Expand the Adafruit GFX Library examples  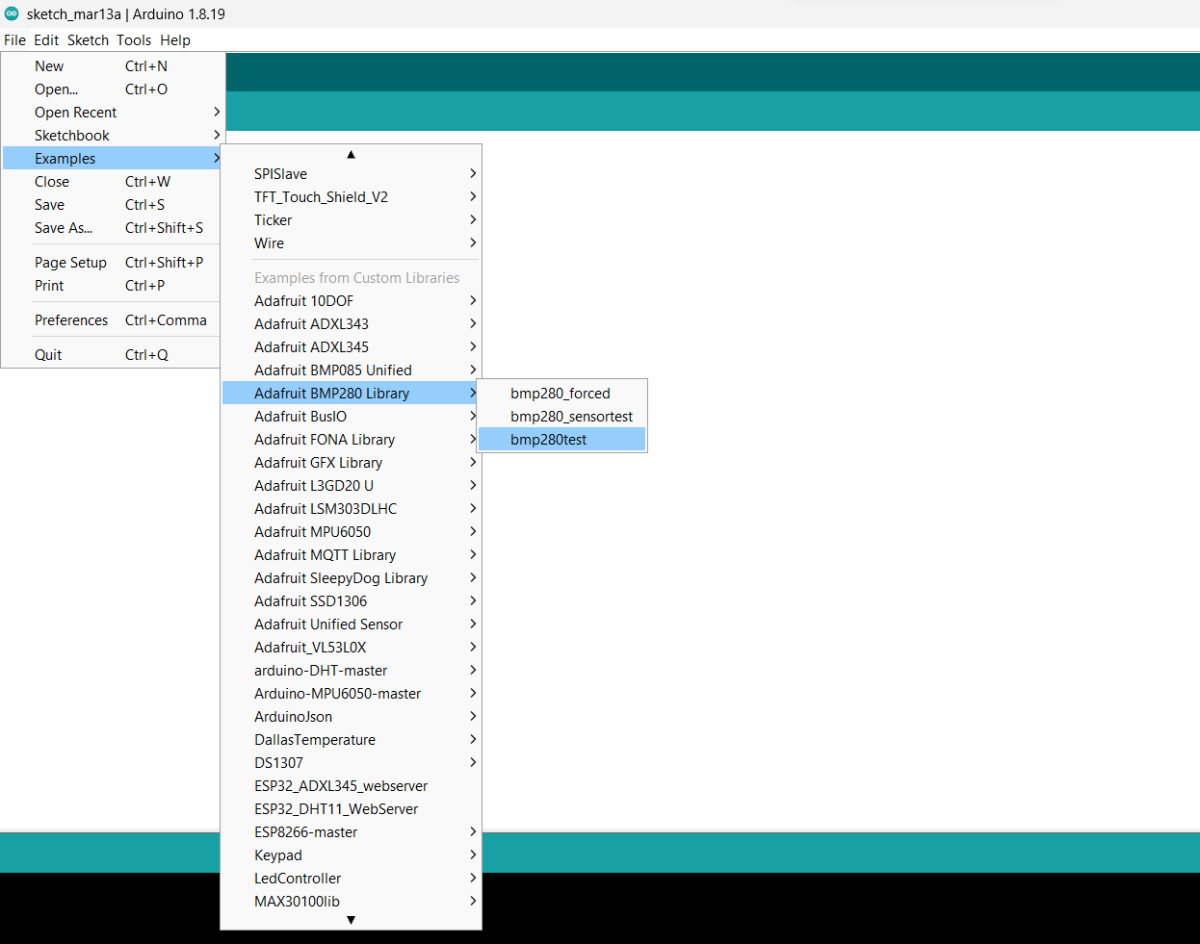(x=319, y=462)
